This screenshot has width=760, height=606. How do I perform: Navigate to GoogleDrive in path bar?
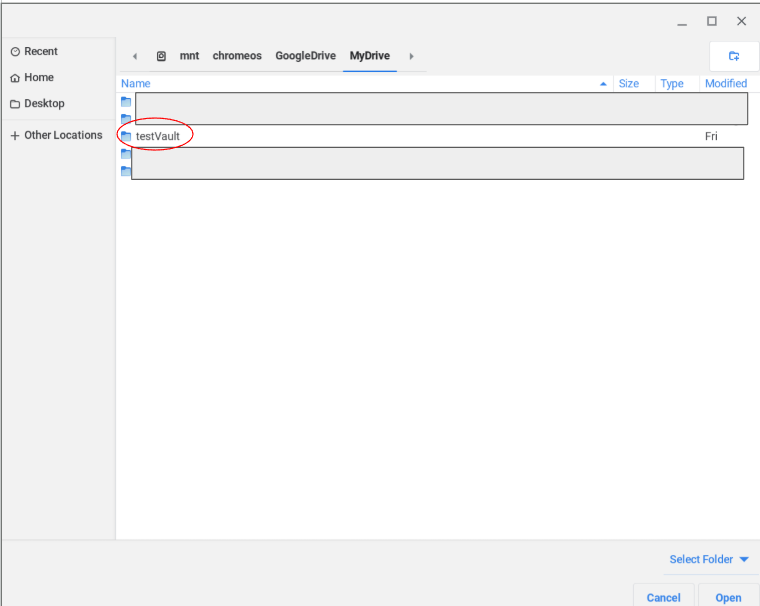point(305,56)
